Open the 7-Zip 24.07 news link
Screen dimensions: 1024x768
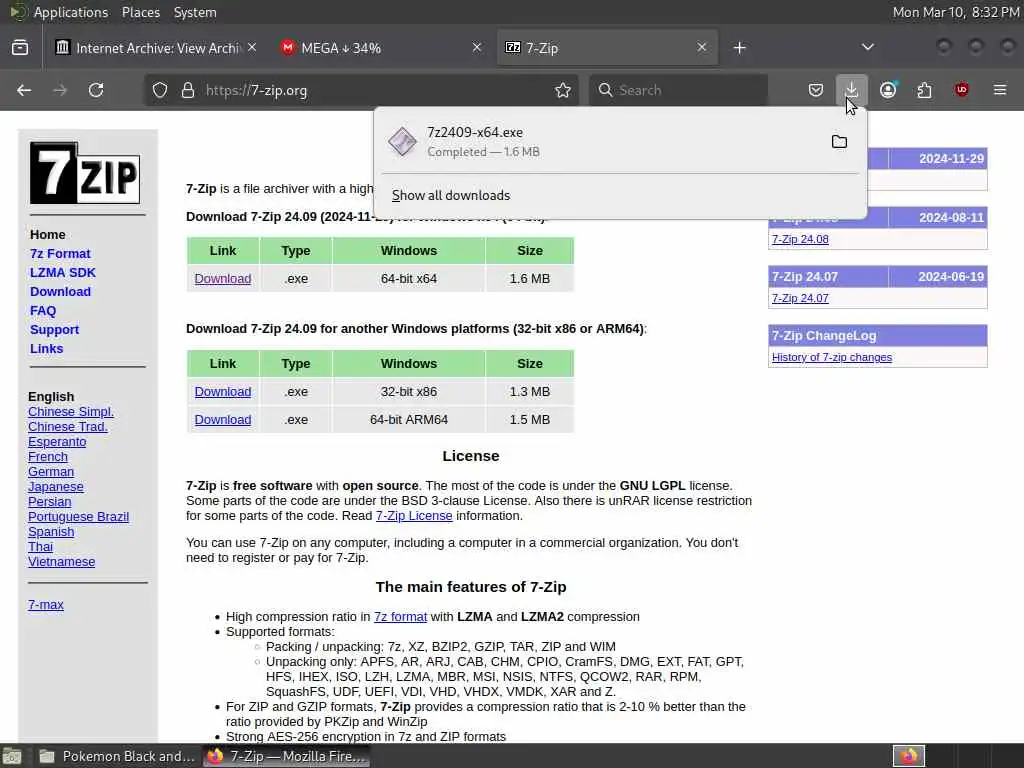click(800, 298)
